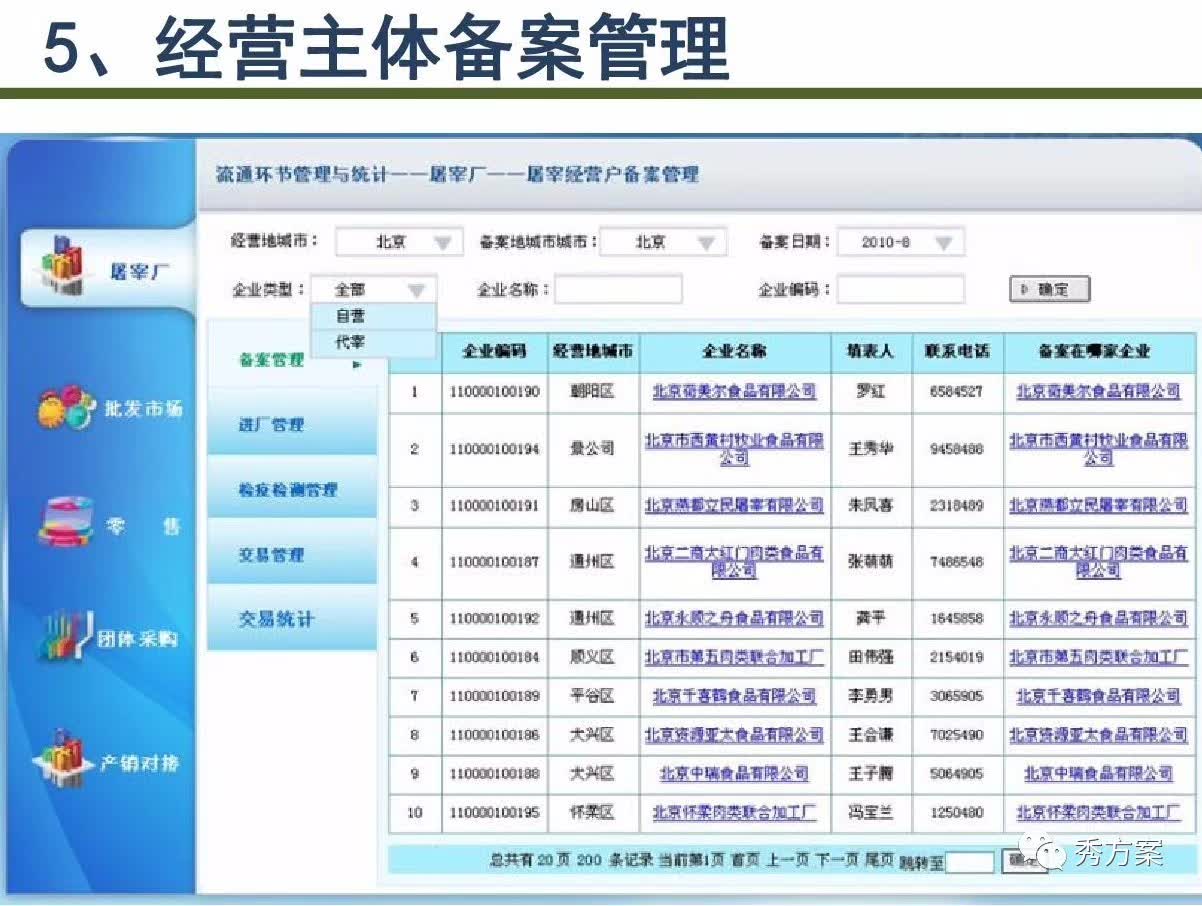This screenshot has width=1202, height=906.
Task: Select the 零售 sidebar icon
Action: pos(67,523)
